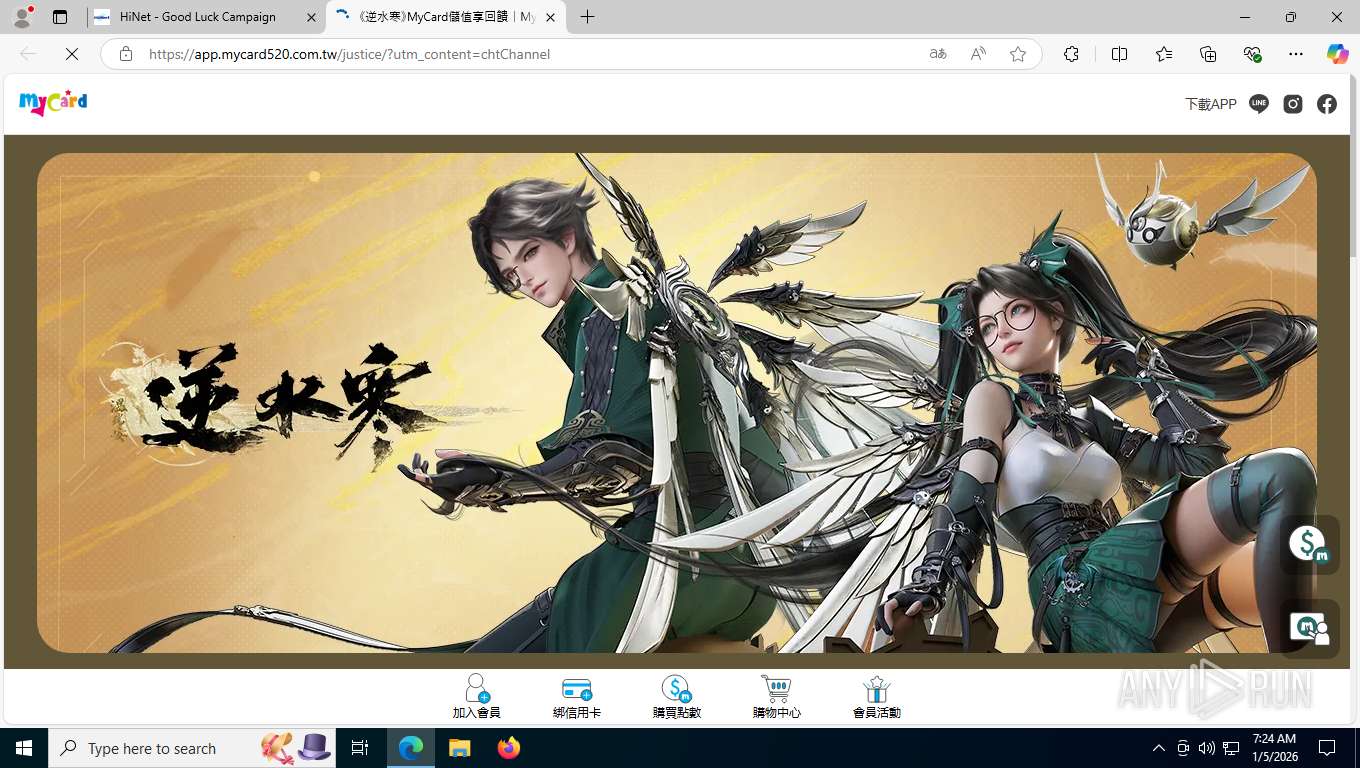Open tab actions menu icon
Screen dimensions: 1360x768
point(60,17)
